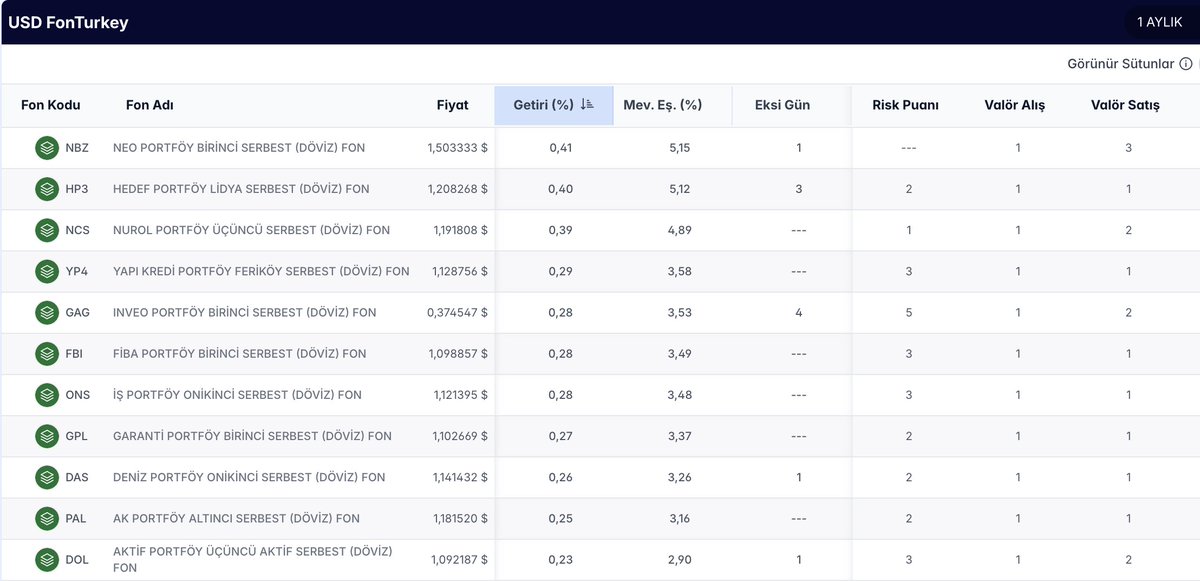The height and width of the screenshot is (581, 1200).
Task: Click the return value 0,23
Action: [561, 560]
